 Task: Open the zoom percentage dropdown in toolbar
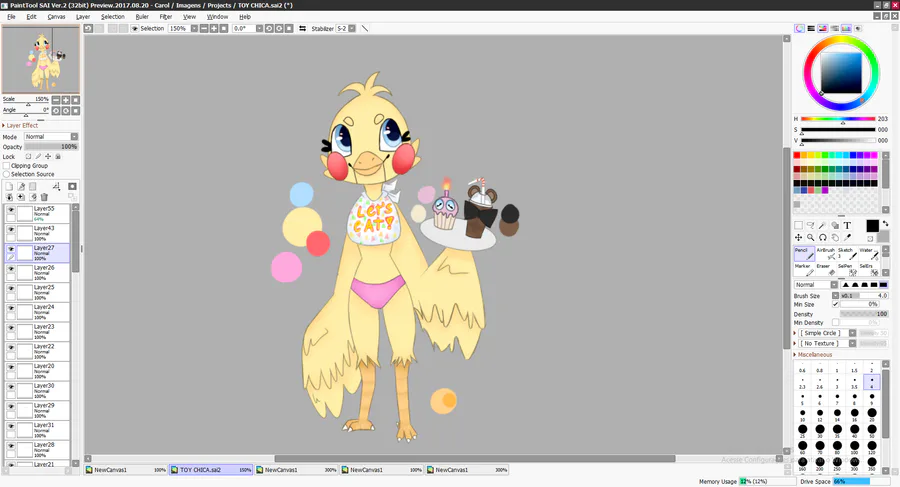[194, 28]
